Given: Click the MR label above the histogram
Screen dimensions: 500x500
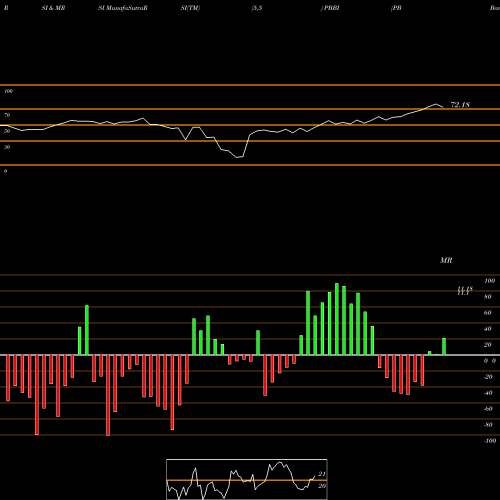Looking at the screenshot, I should point(446,260).
